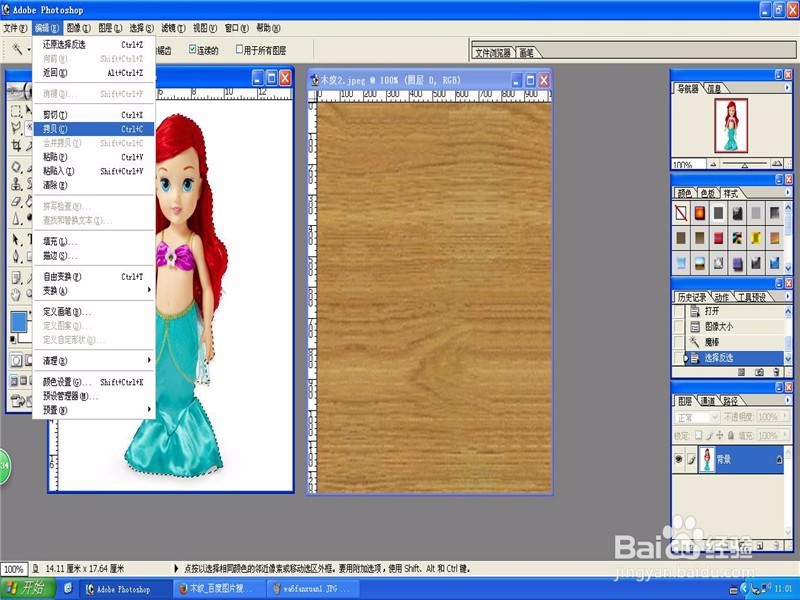Click the delete history state trash icon

pyautogui.click(x=777, y=372)
